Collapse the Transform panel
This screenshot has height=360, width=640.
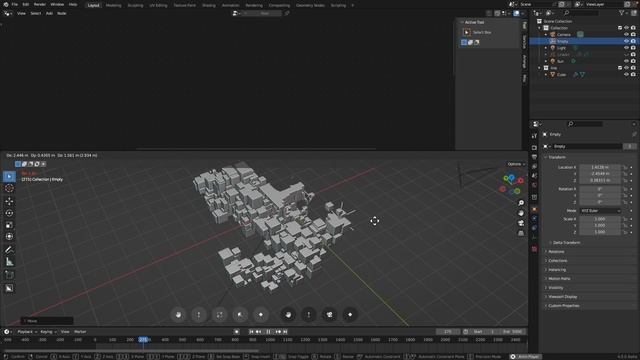pyautogui.click(x=556, y=157)
